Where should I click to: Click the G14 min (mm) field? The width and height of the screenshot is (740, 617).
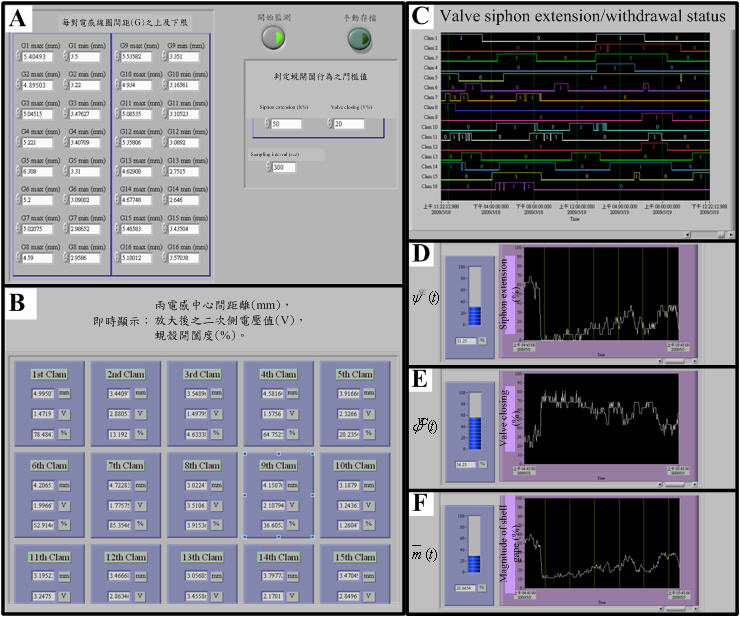click(184, 200)
